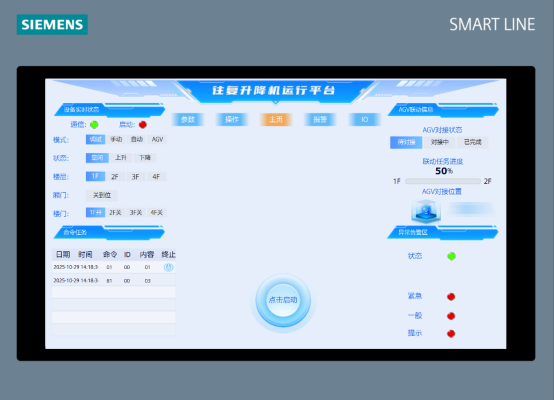The width and height of the screenshot is (554, 400).
Task: Click the SMART LINE label
Action: click(492, 24)
